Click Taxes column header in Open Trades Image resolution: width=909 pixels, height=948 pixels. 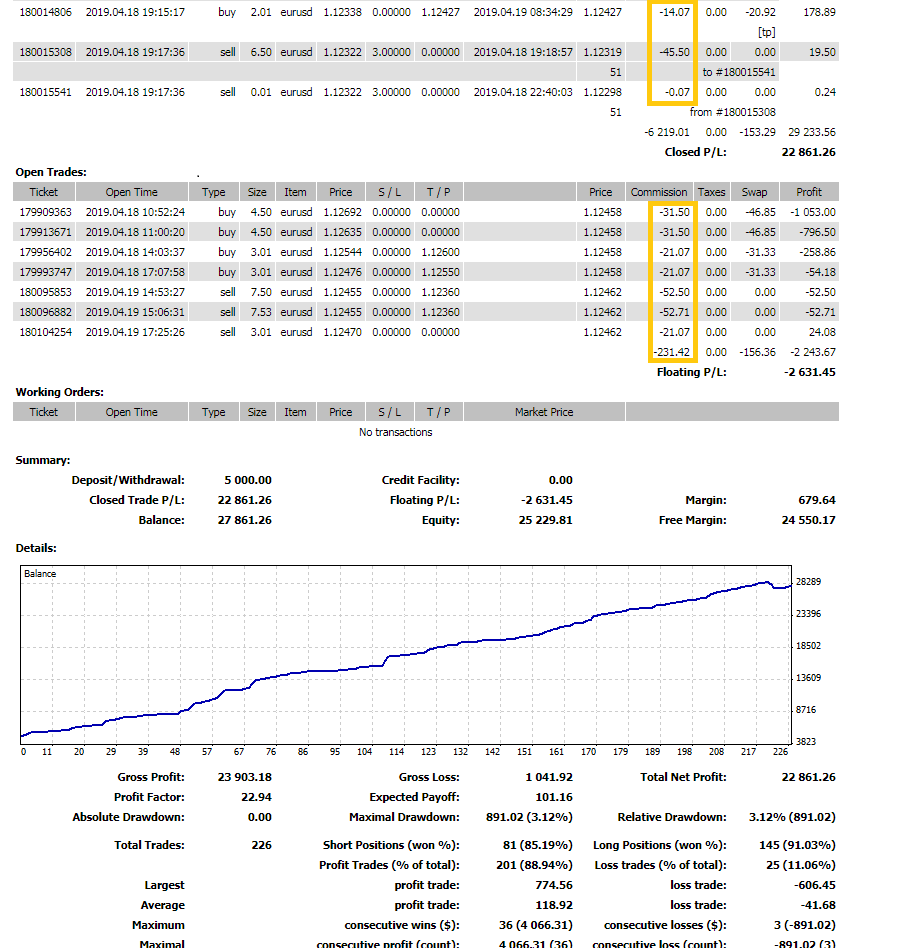point(711,192)
